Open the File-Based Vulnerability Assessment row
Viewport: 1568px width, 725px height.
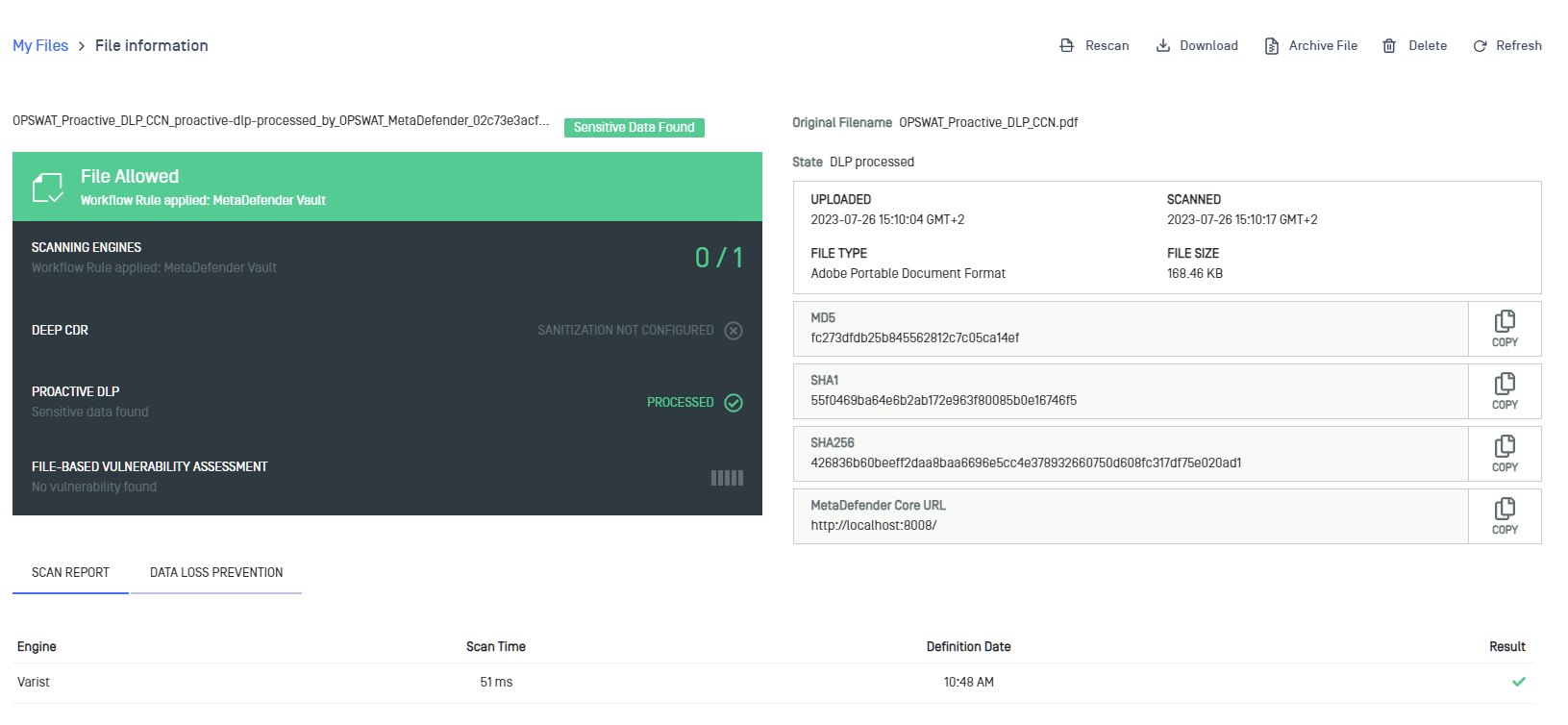point(387,477)
